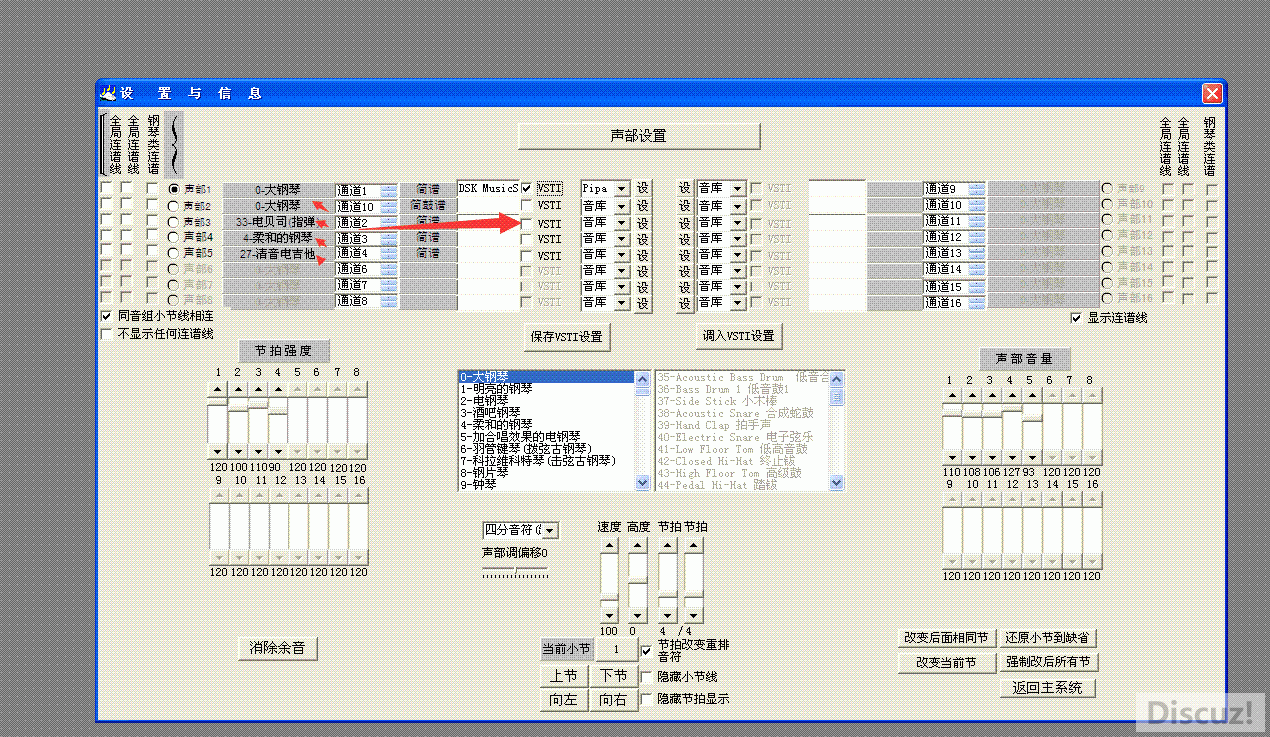The width and height of the screenshot is (1270, 737).
Task: Click the app icon in the title bar
Action: click(108, 93)
